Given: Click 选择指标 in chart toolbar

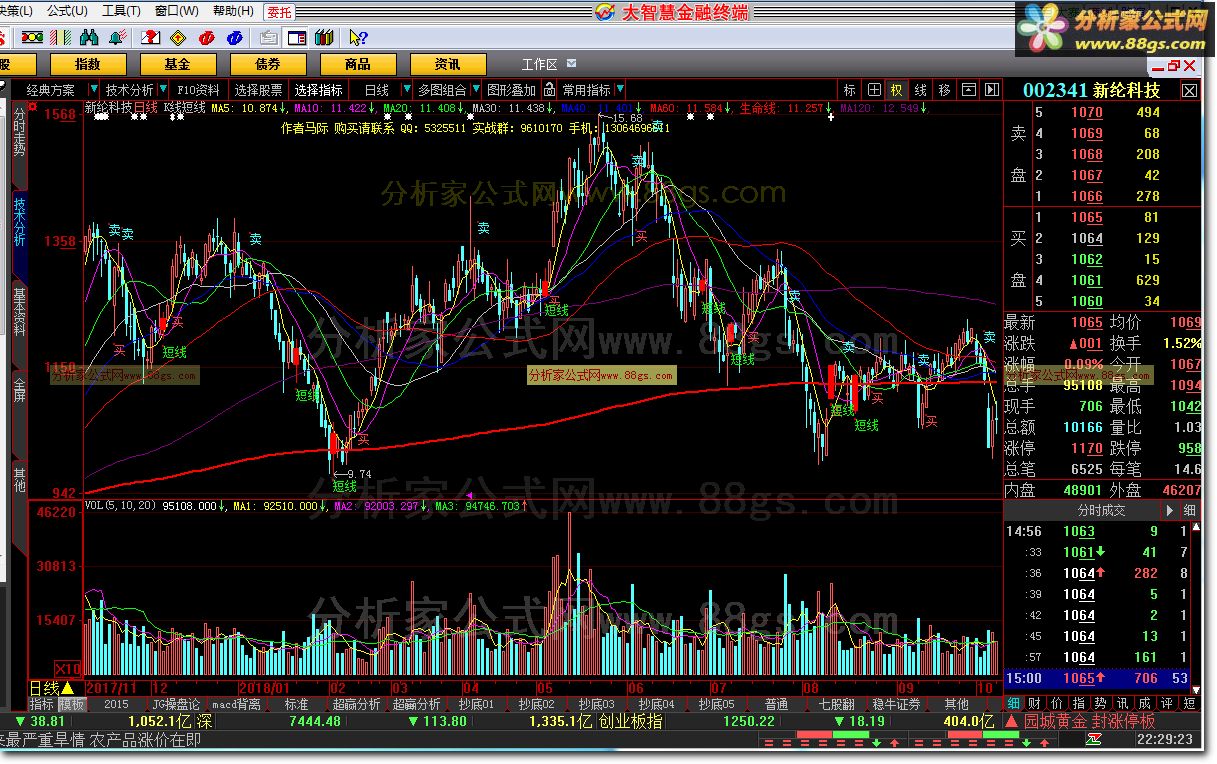Looking at the screenshot, I should coord(318,90).
